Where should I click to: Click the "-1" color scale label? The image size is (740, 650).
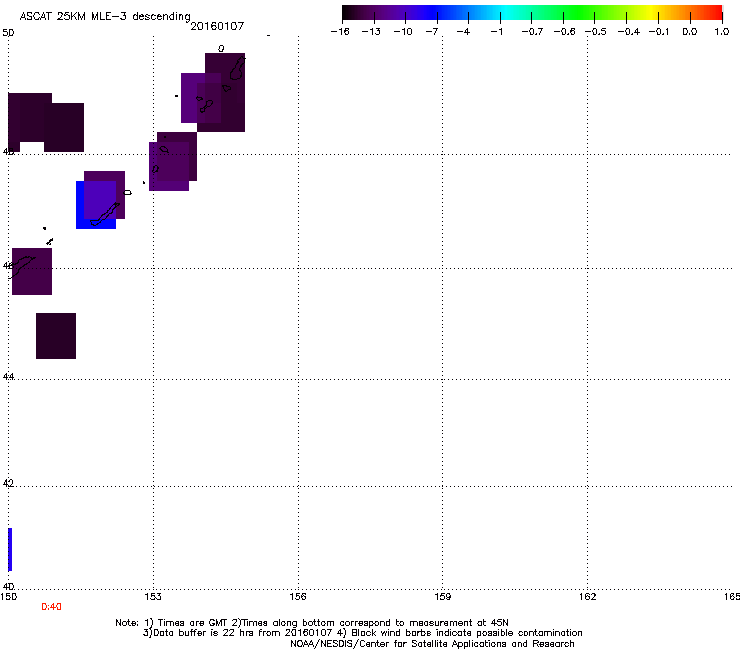coord(496,32)
